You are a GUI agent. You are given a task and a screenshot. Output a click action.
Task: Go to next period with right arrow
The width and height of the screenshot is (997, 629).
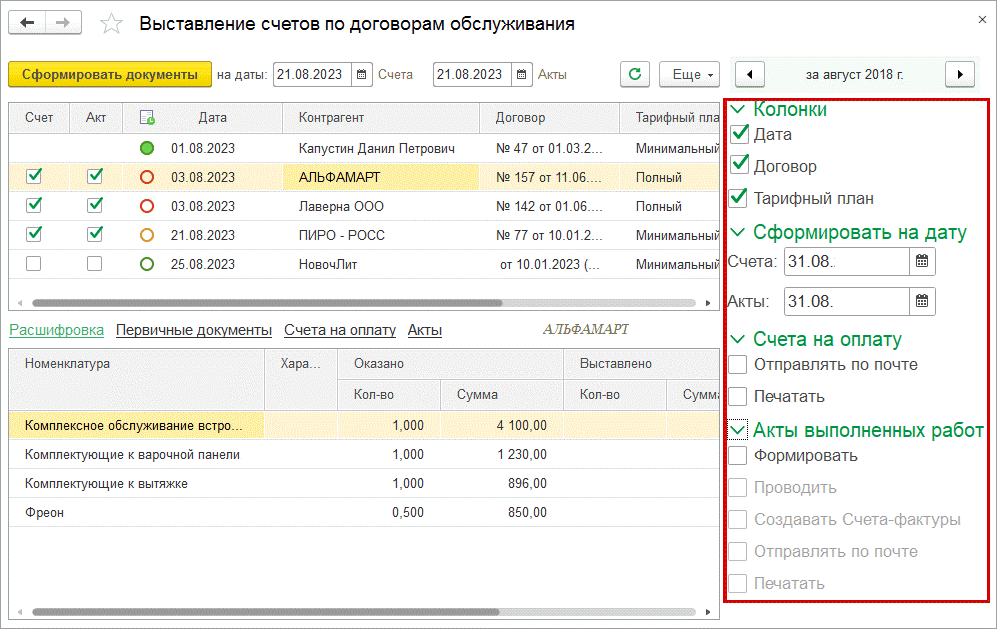[959, 74]
